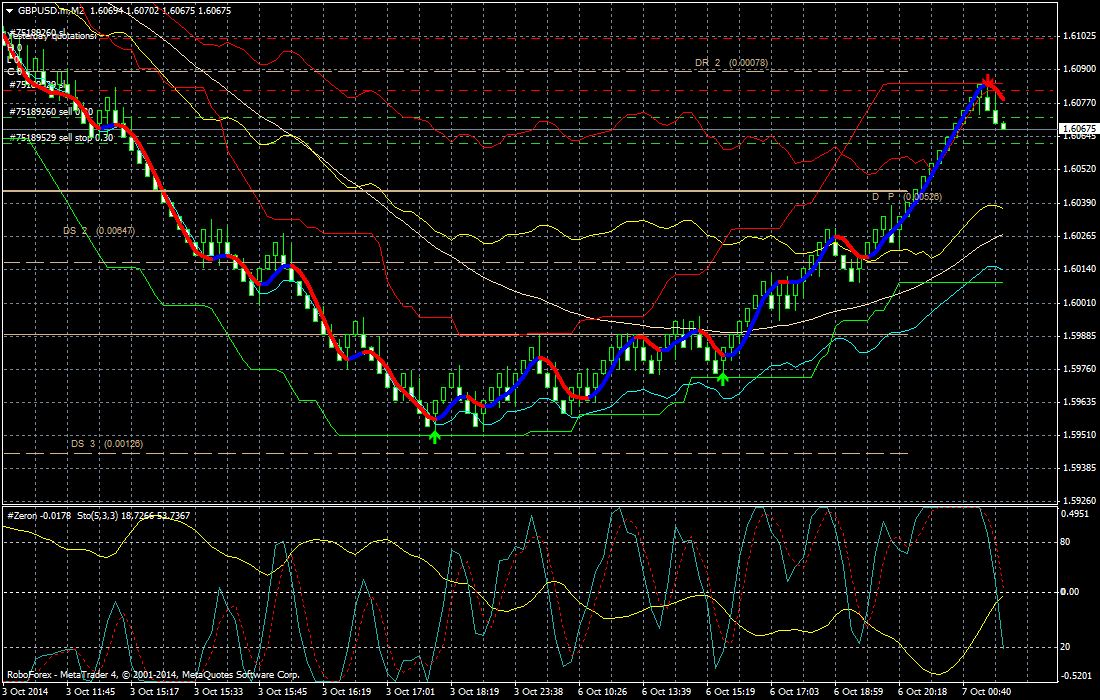Click the #Zeron -0.0178 indicator label
The image size is (1100, 700).
(39, 516)
